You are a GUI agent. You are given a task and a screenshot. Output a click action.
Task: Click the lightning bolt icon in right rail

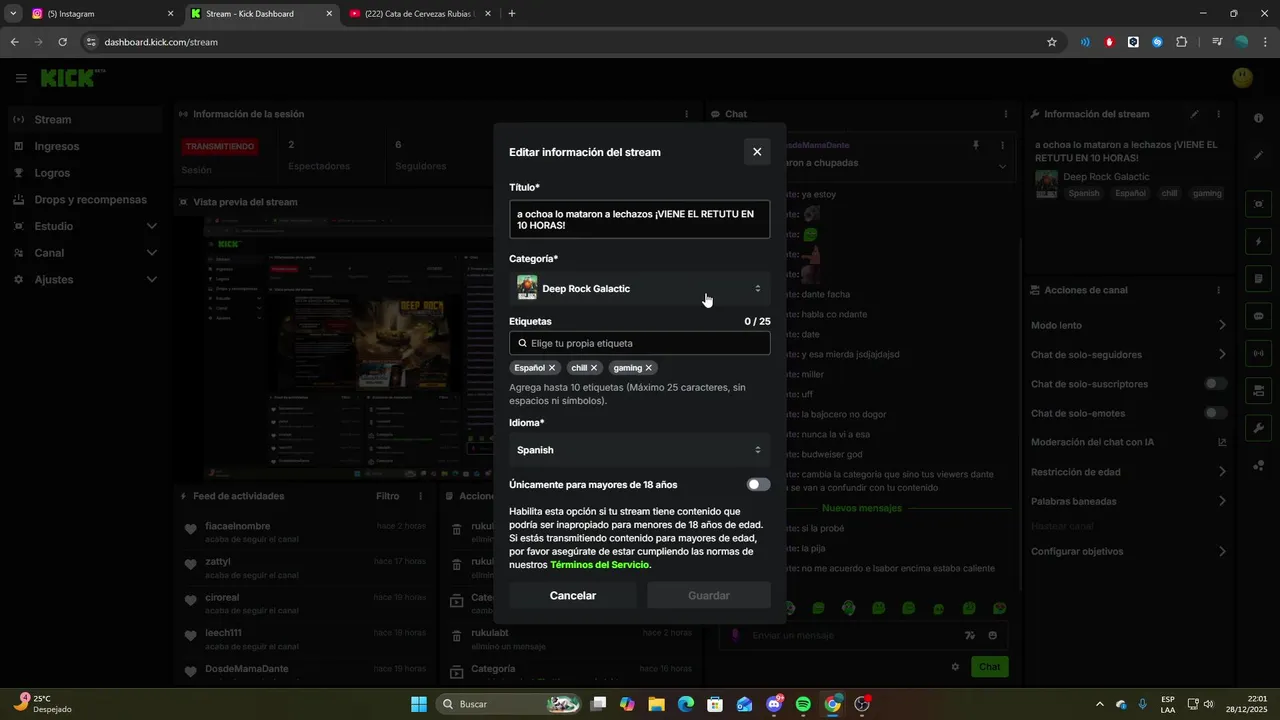pos(1259,242)
